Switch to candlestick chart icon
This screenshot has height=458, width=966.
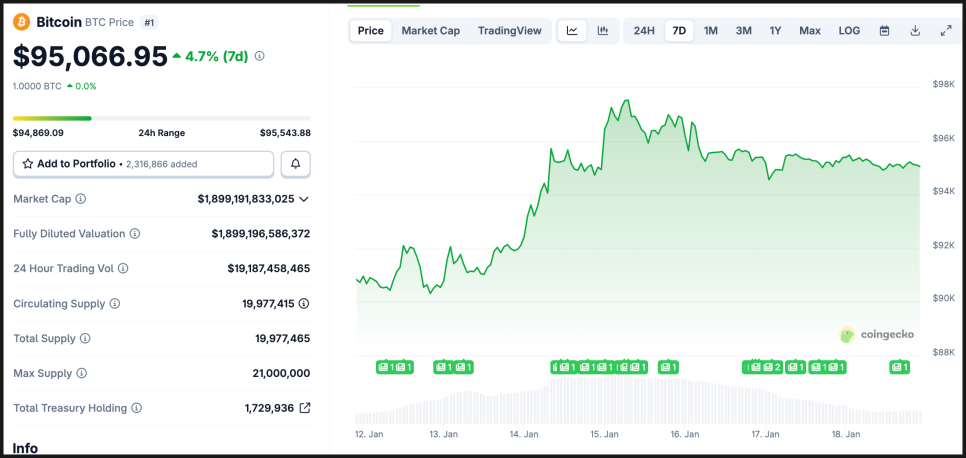tap(603, 31)
